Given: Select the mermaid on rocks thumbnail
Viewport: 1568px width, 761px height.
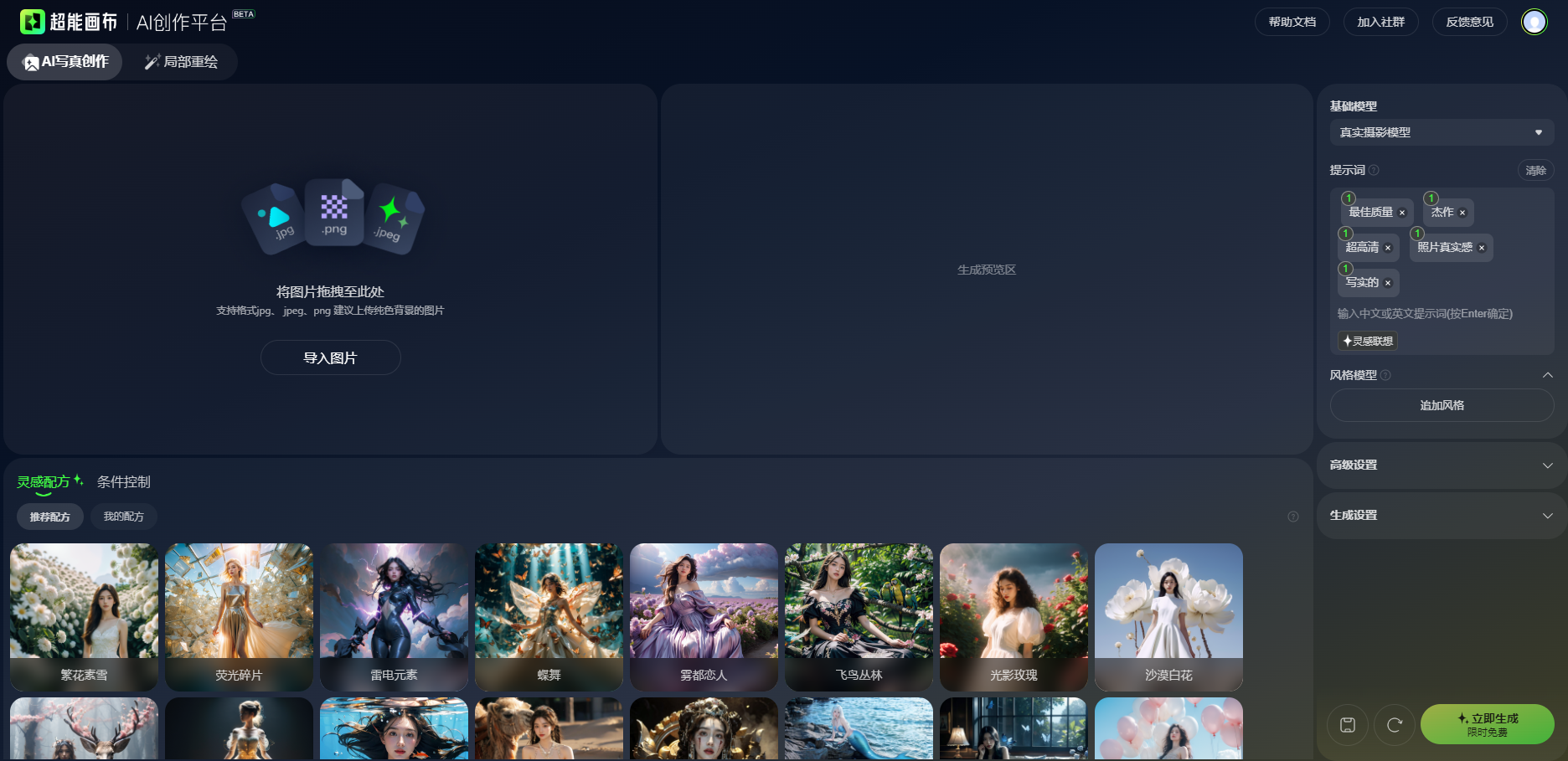Looking at the screenshot, I should 859,729.
